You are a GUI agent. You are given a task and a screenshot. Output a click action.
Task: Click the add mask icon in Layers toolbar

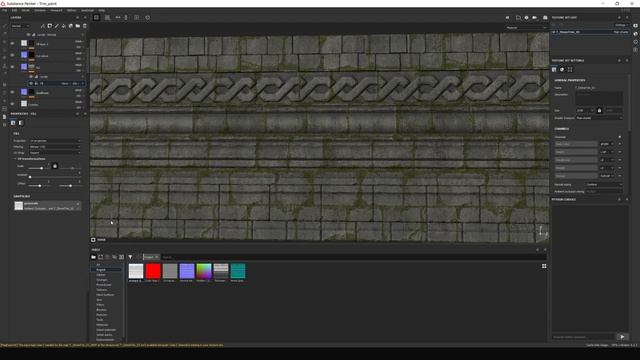click(49, 26)
